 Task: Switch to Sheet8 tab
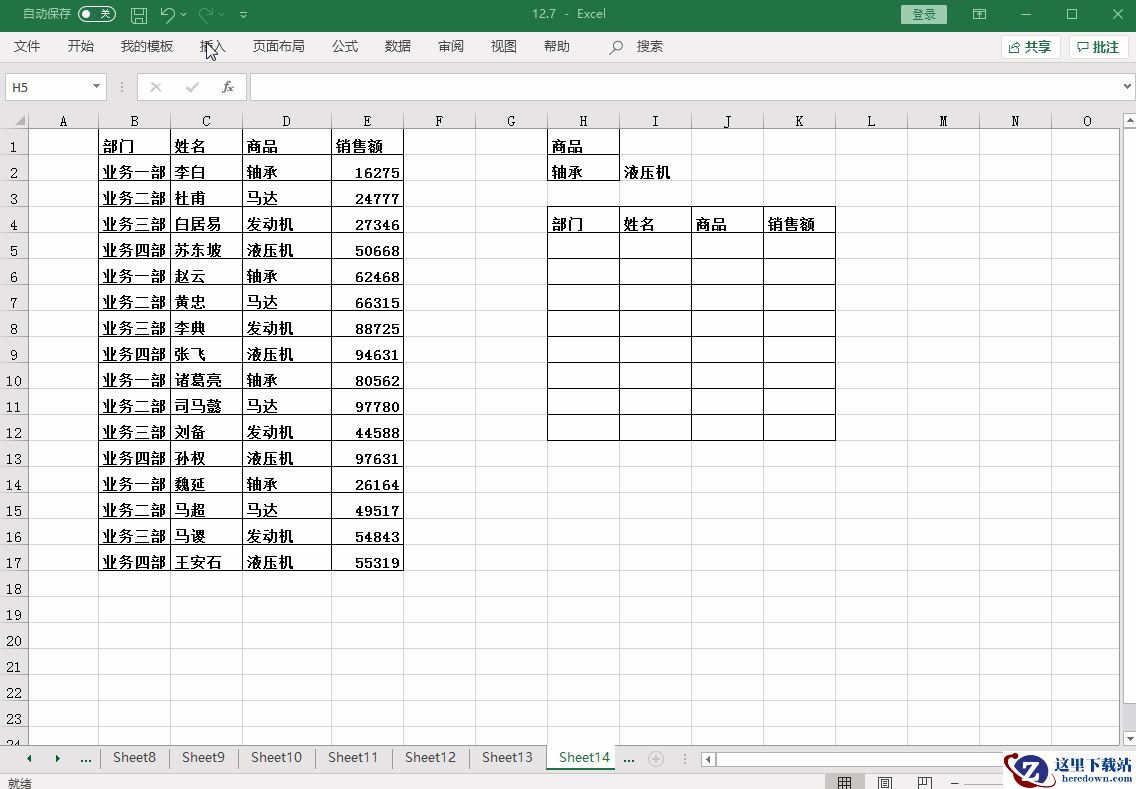click(x=134, y=757)
